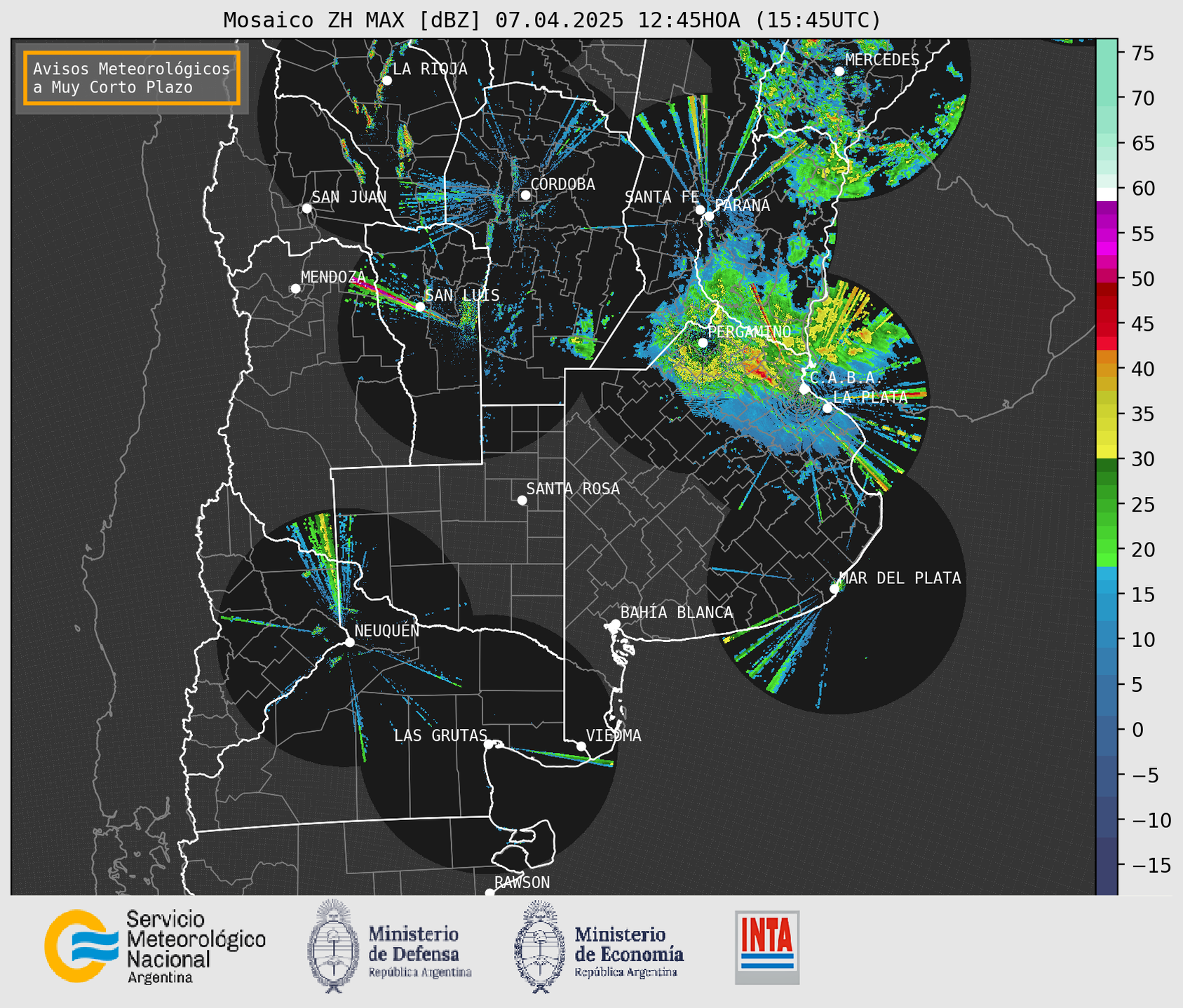The image size is (1183, 1008).
Task: Click the Neuquén city marker dot
Action: pos(349,642)
